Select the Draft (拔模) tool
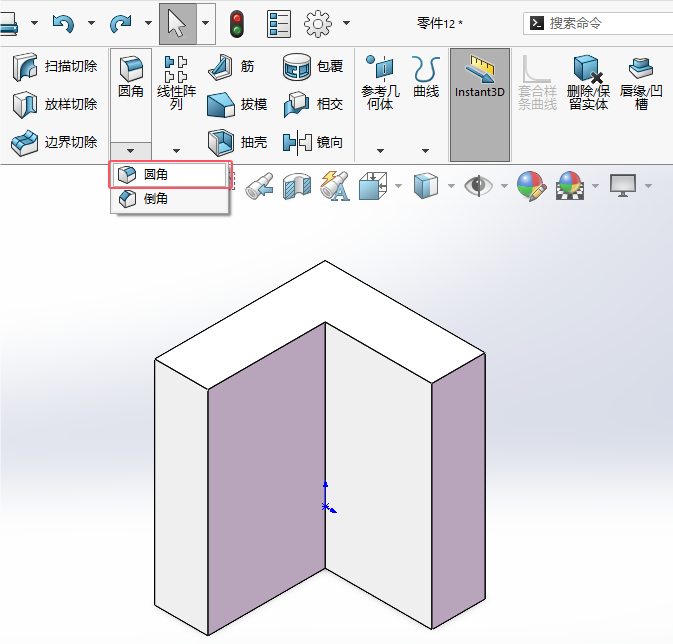This screenshot has height=644, width=673. [x=237, y=104]
